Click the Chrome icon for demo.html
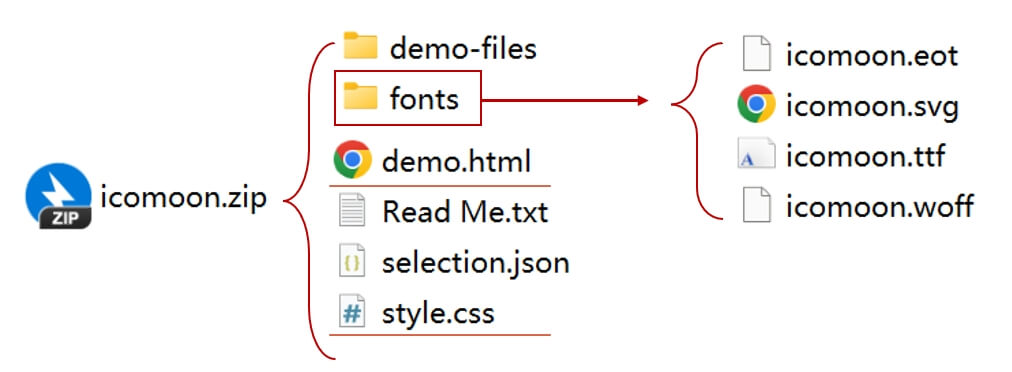The image size is (1012, 372). (x=352, y=159)
